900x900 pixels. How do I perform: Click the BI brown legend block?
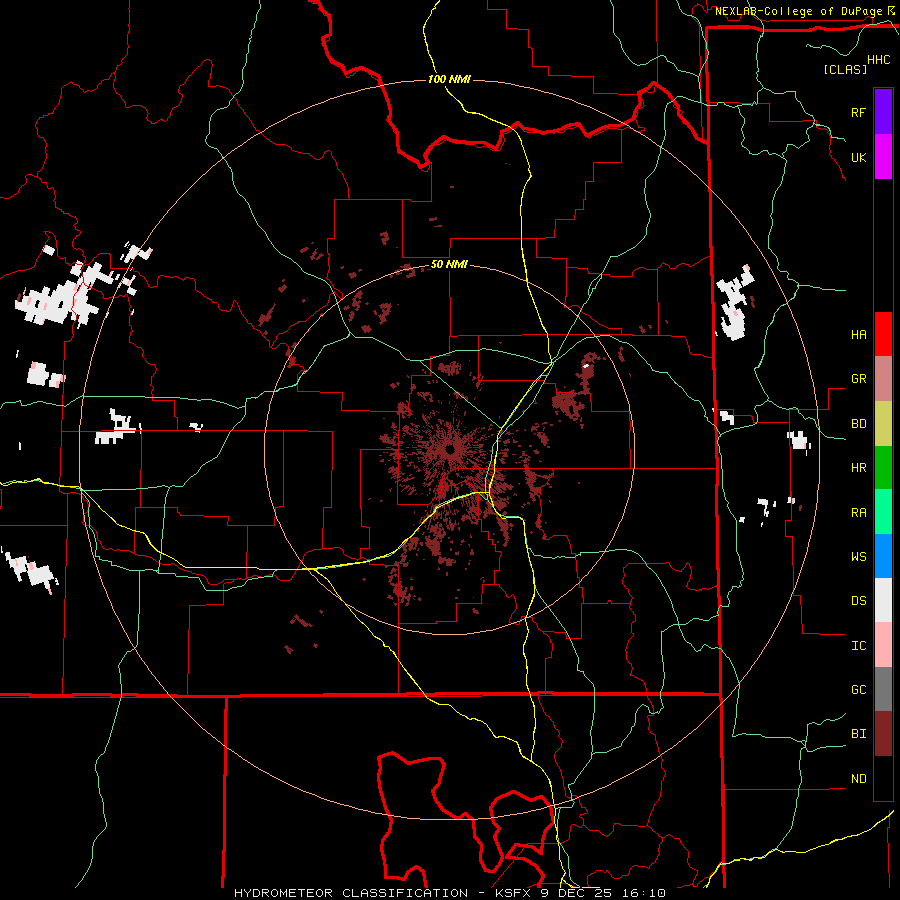pos(883,734)
